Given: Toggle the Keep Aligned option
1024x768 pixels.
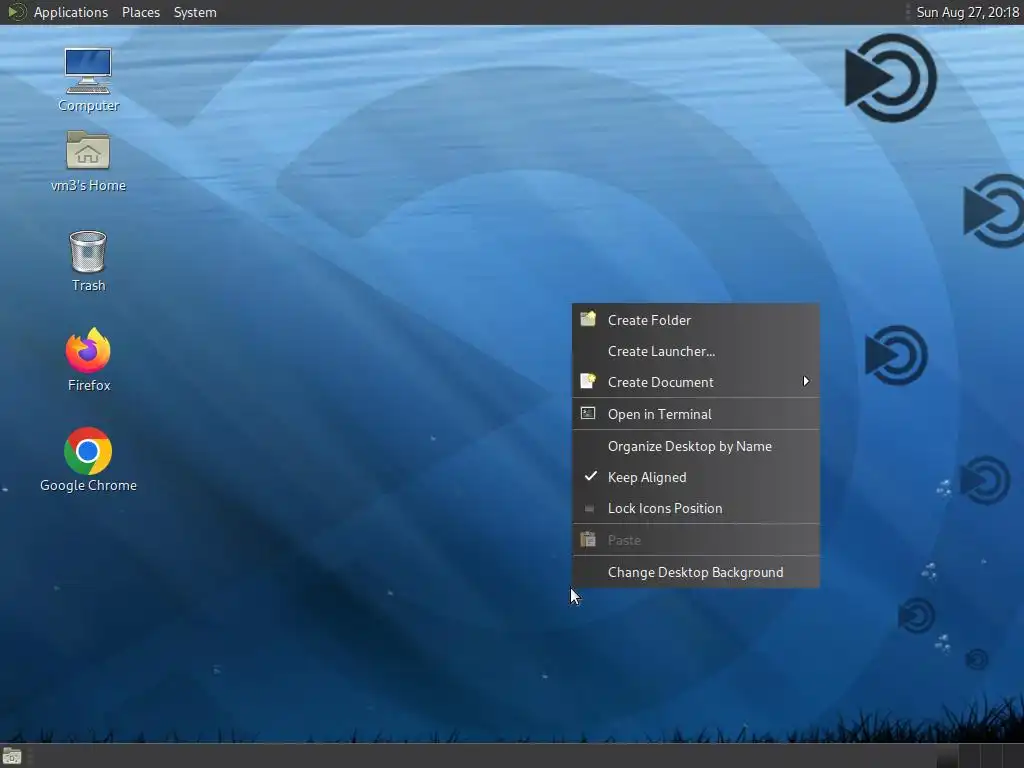Looking at the screenshot, I should click(696, 477).
